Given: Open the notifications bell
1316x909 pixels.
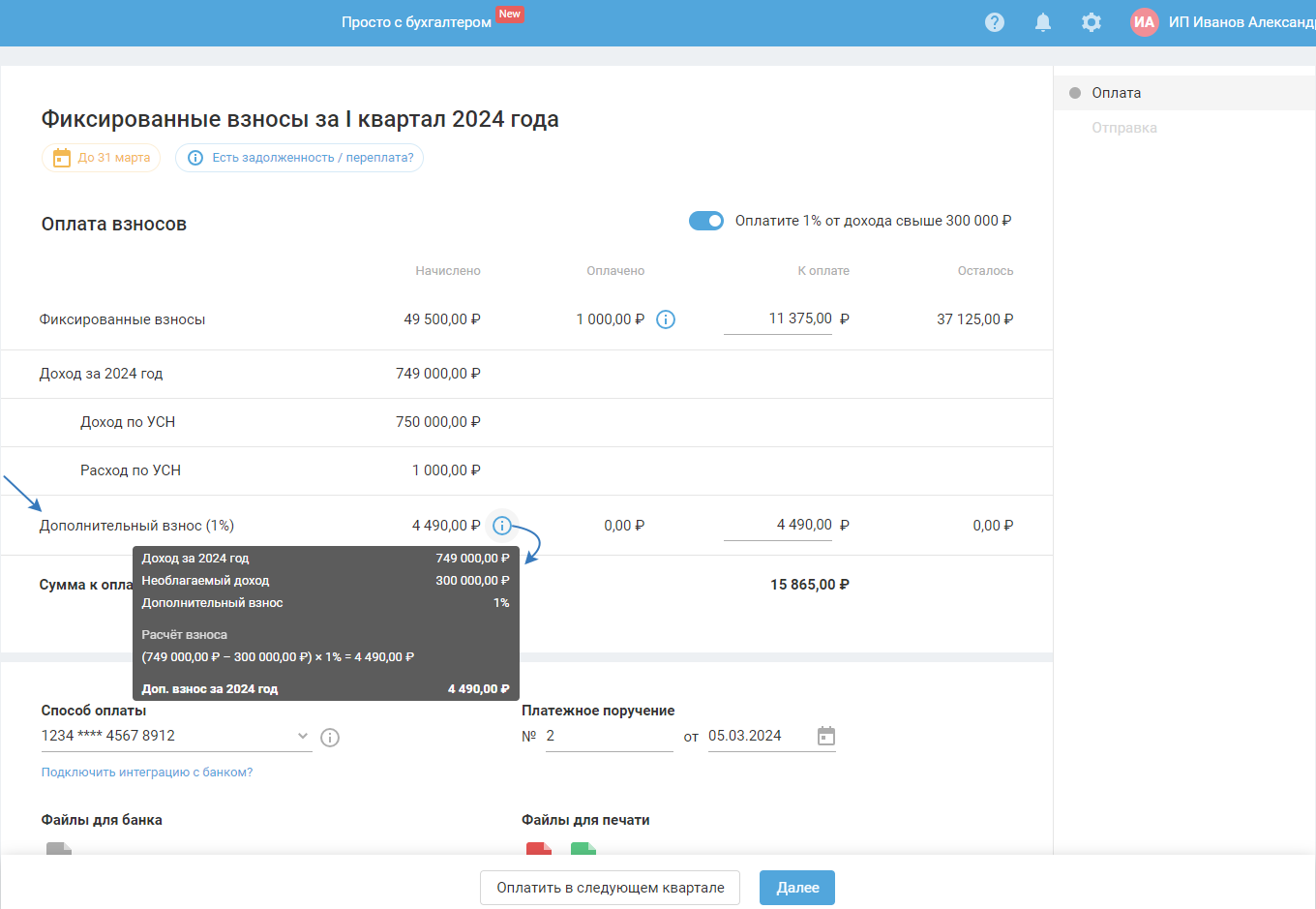Looking at the screenshot, I should (1043, 22).
